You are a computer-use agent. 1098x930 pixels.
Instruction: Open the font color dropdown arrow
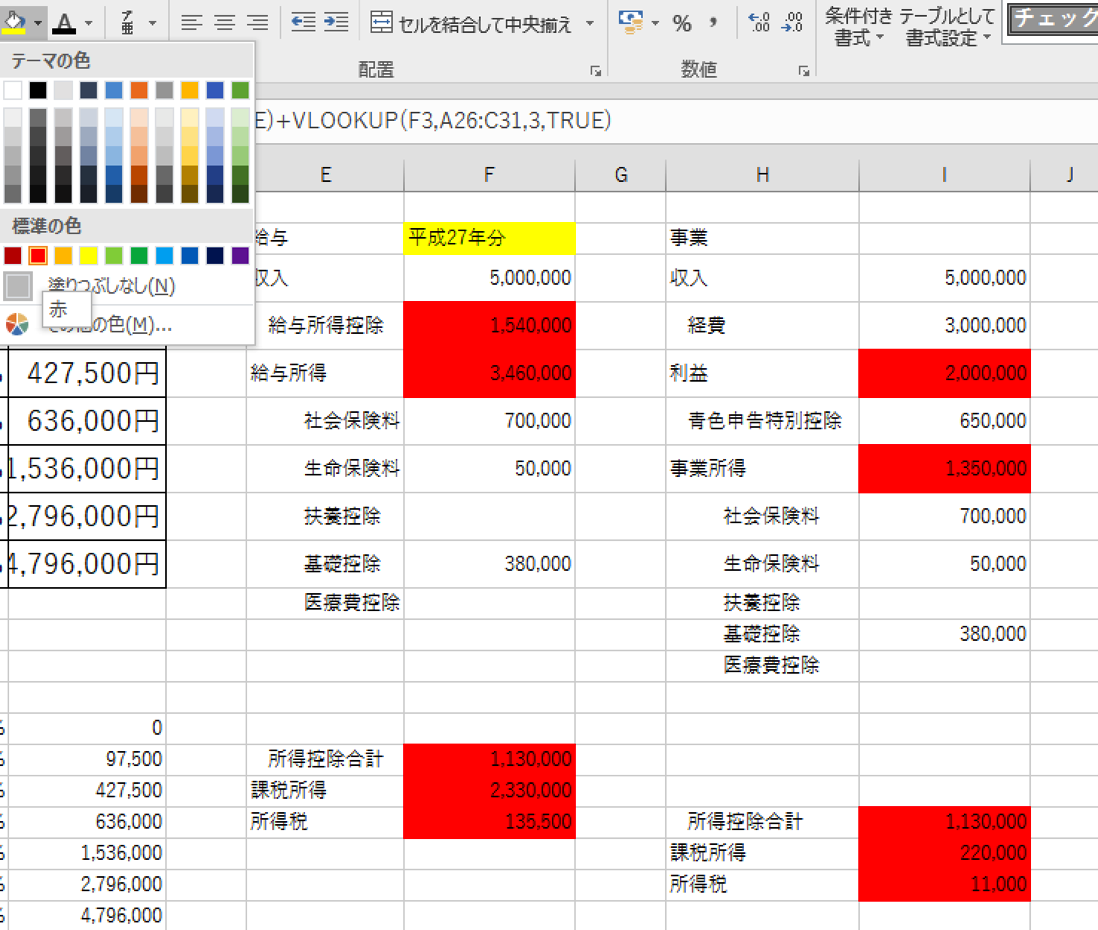click(x=88, y=23)
